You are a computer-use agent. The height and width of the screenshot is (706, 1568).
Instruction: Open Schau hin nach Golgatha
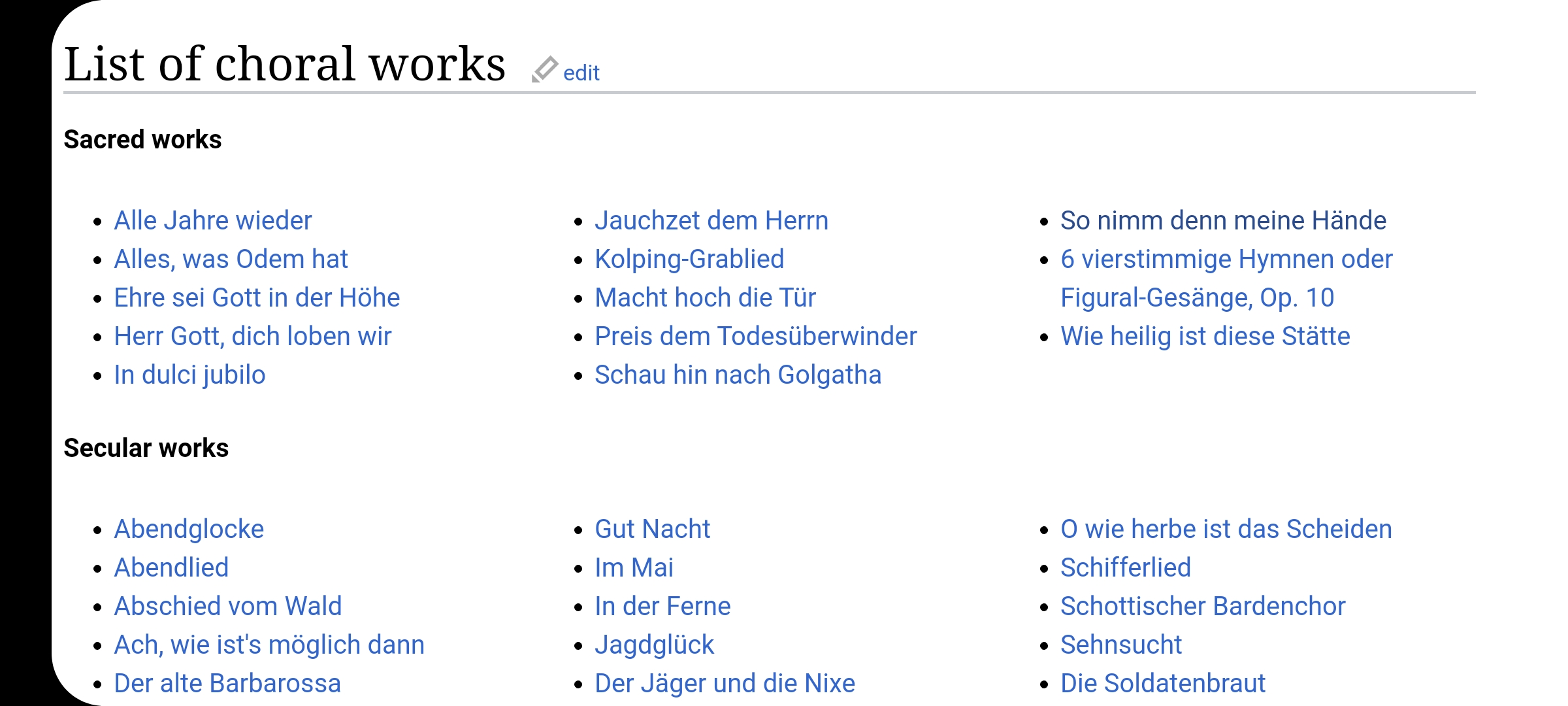coord(738,375)
